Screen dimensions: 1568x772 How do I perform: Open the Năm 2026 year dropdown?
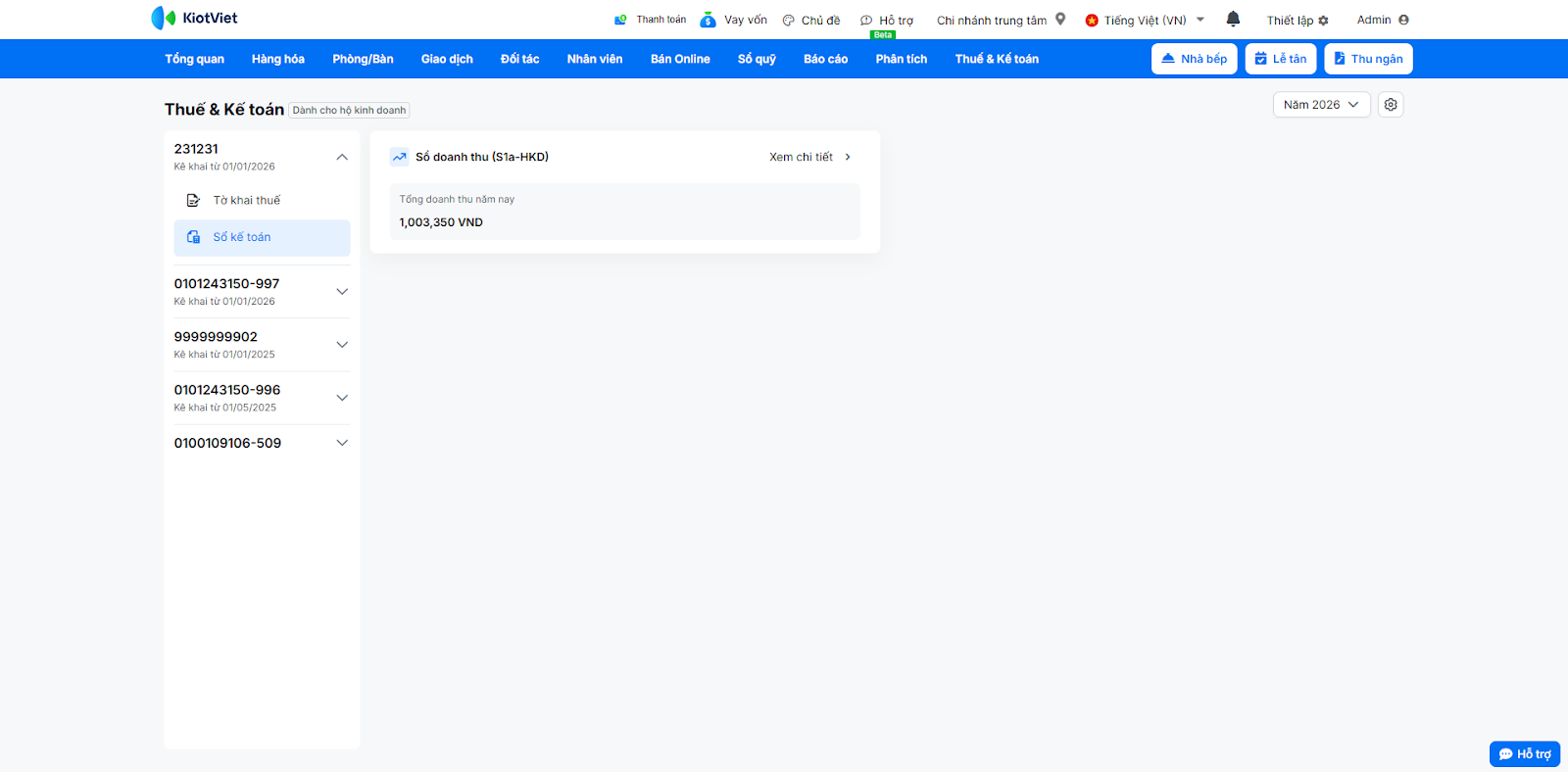(1322, 105)
